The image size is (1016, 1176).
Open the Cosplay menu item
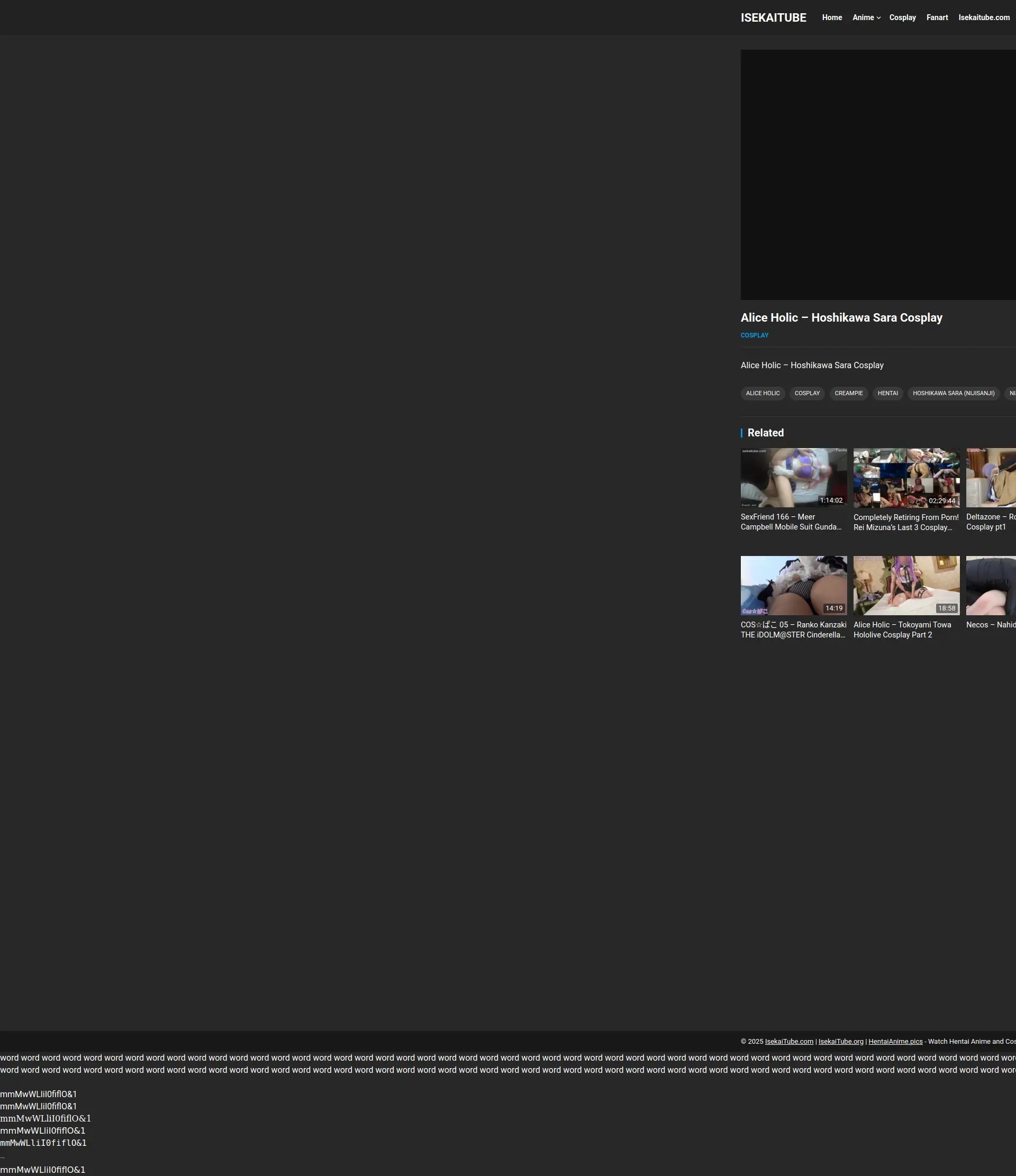point(902,17)
